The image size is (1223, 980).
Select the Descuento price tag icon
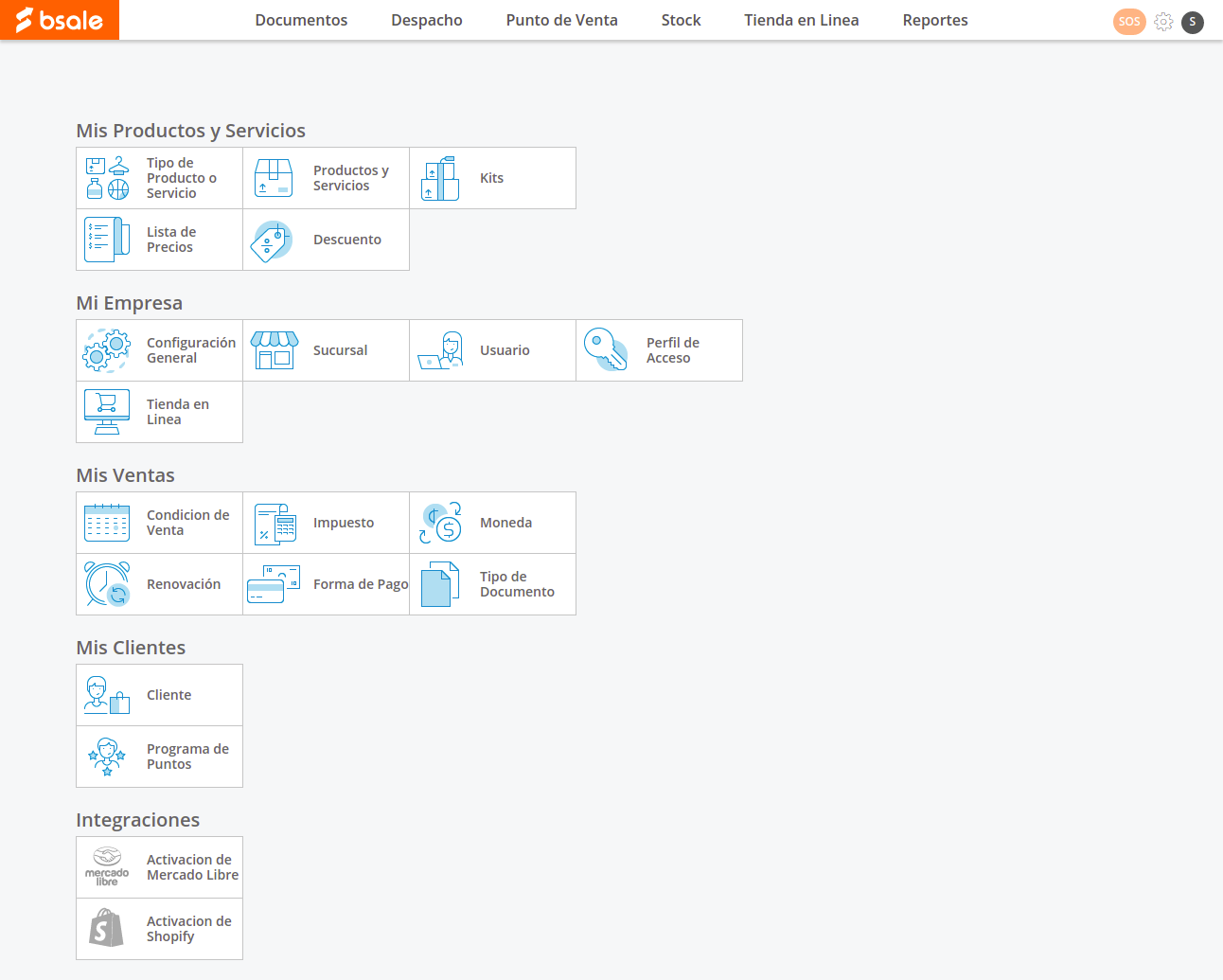tap(273, 241)
